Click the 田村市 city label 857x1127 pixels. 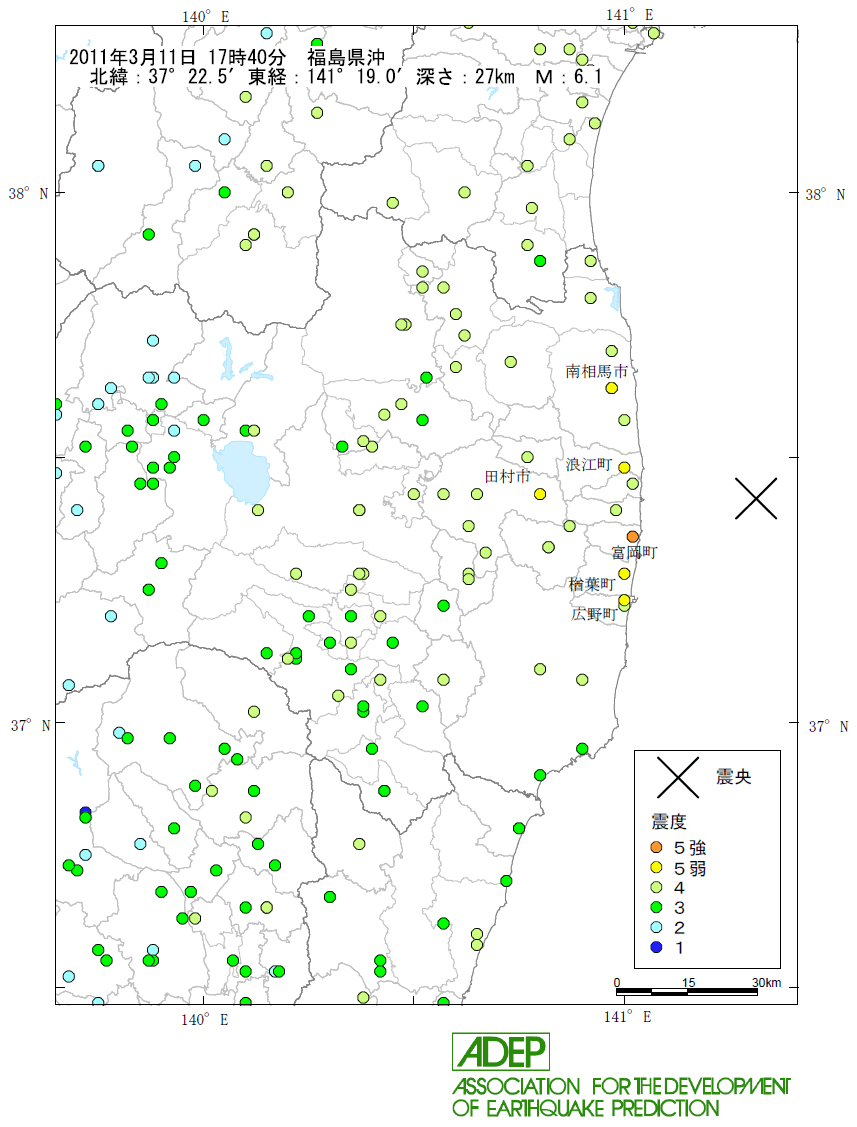click(x=508, y=476)
